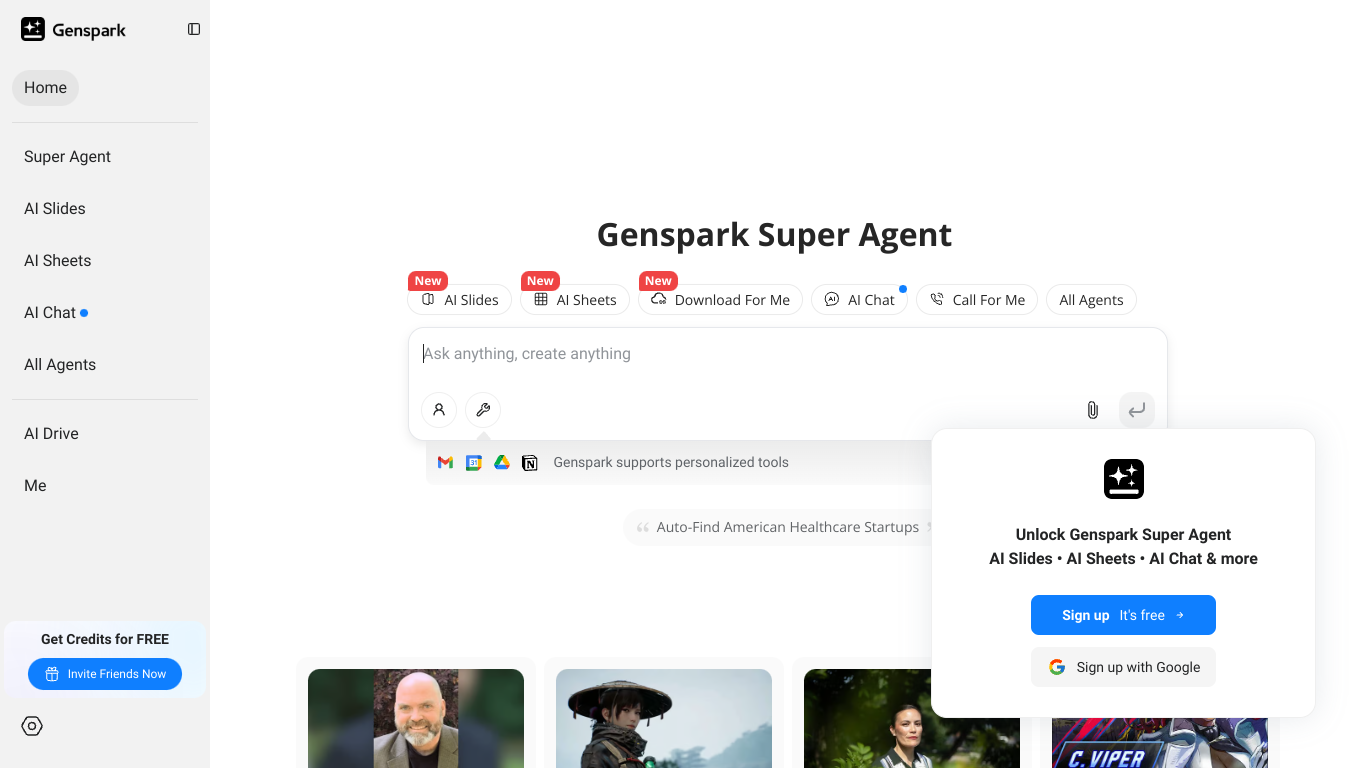This screenshot has height=768, width=1366.
Task: Open the C. Viper thumbnail card
Action: [1160, 742]
